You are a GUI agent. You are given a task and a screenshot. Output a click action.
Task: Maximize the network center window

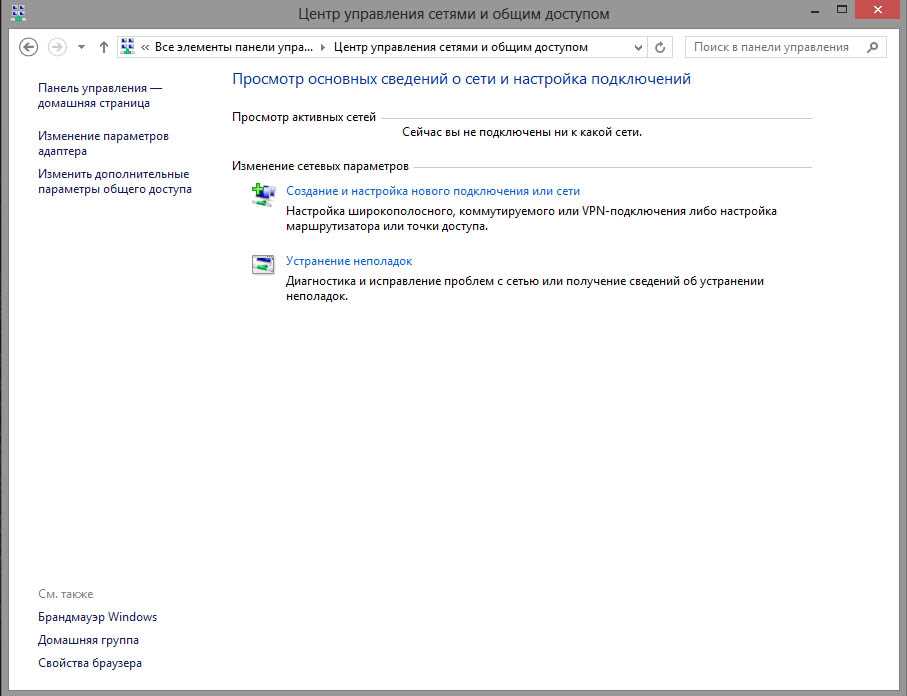[842, 10]
